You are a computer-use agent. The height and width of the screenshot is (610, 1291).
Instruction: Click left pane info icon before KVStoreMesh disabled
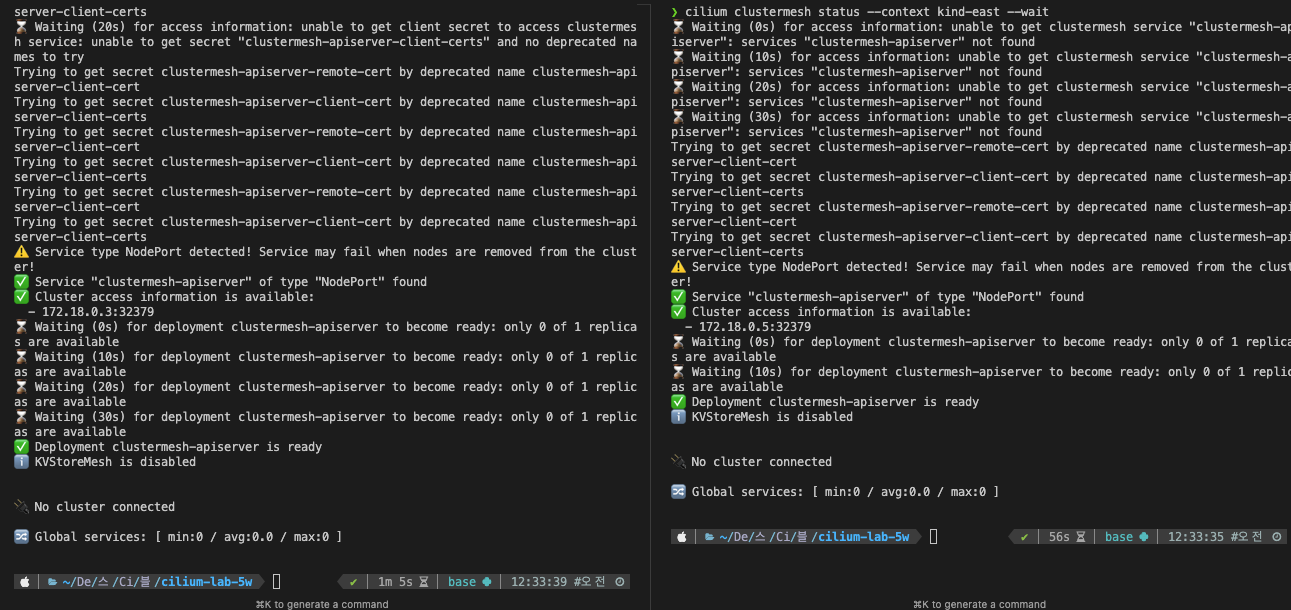pos(21,462)
